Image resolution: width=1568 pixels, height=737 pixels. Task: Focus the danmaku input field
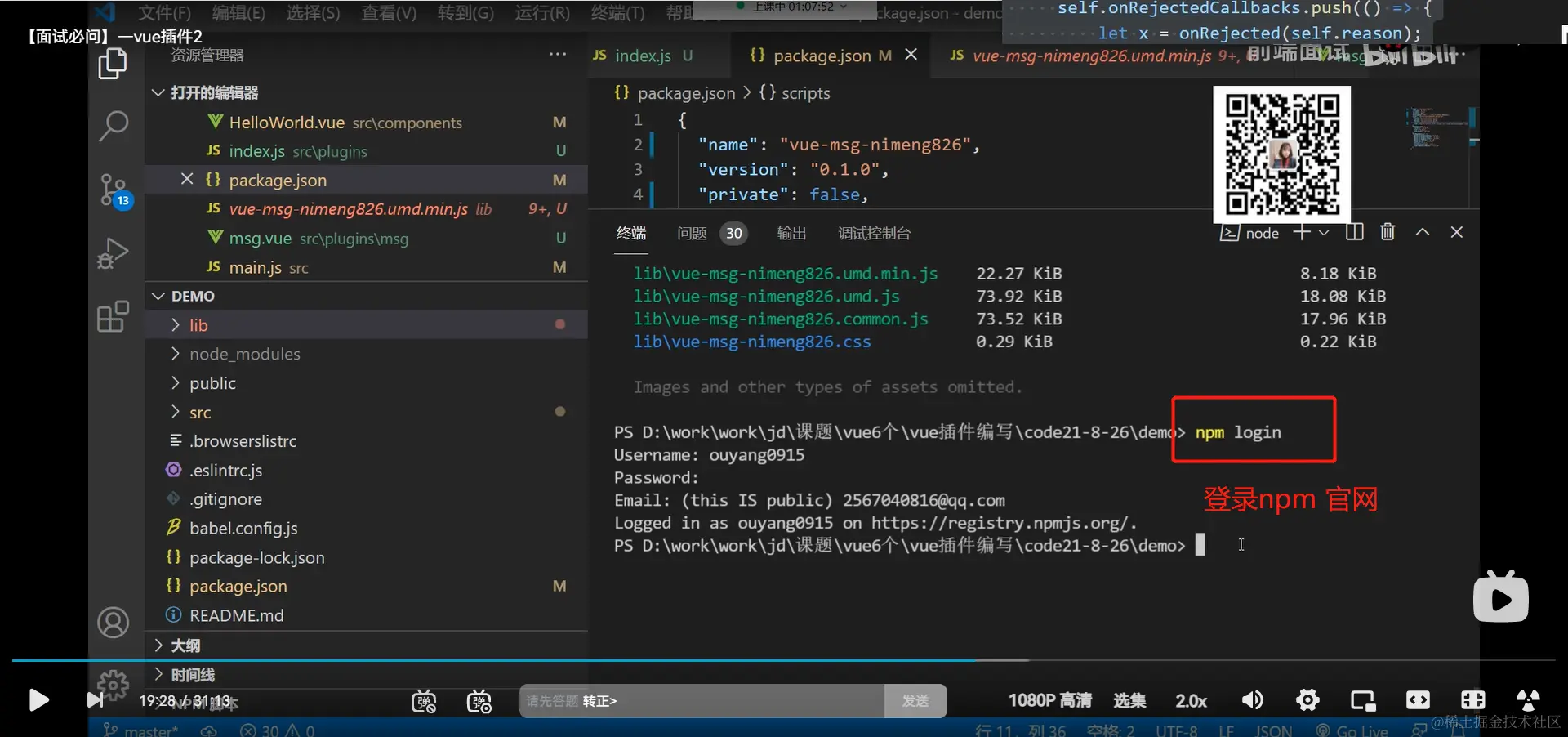pos(702,701)
